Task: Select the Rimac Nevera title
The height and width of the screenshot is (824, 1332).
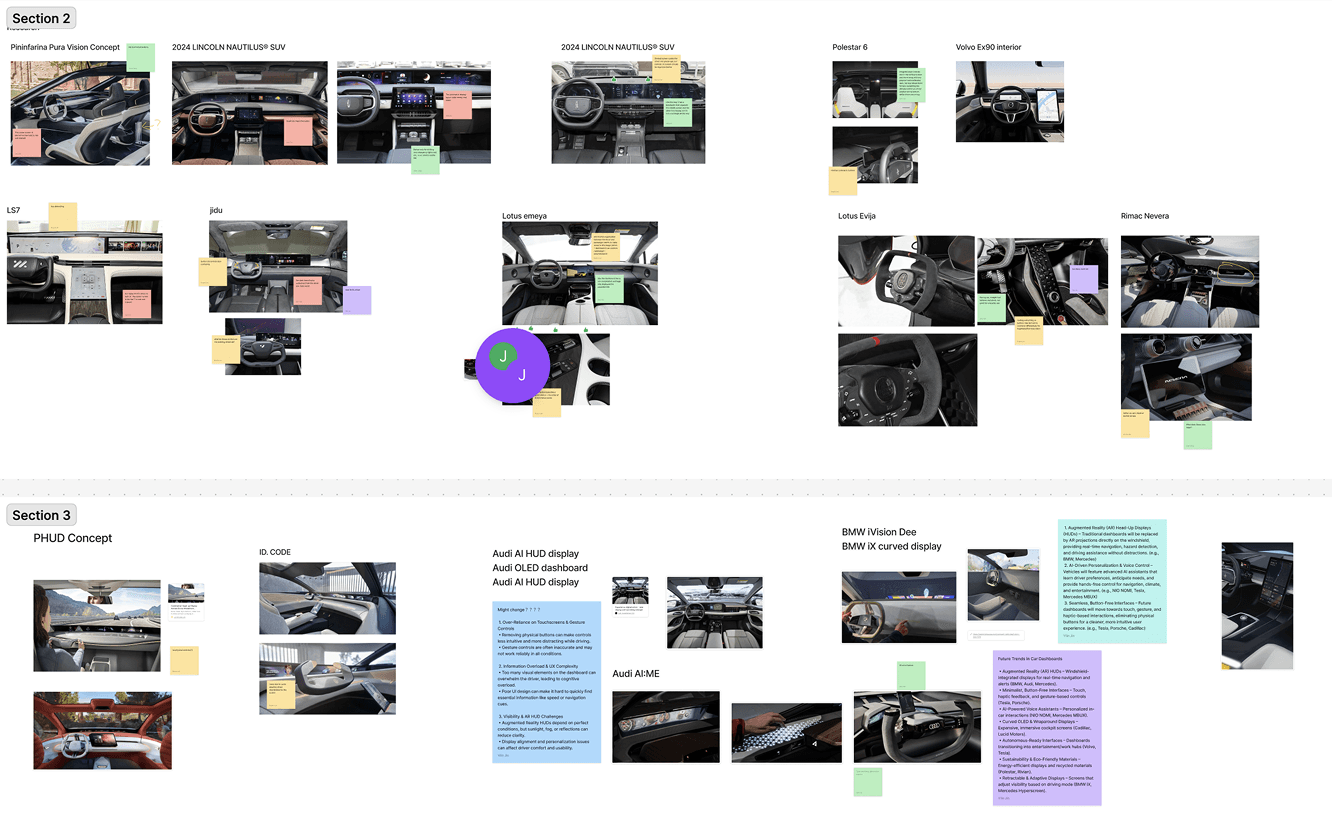Action: tap(1145, 216)
